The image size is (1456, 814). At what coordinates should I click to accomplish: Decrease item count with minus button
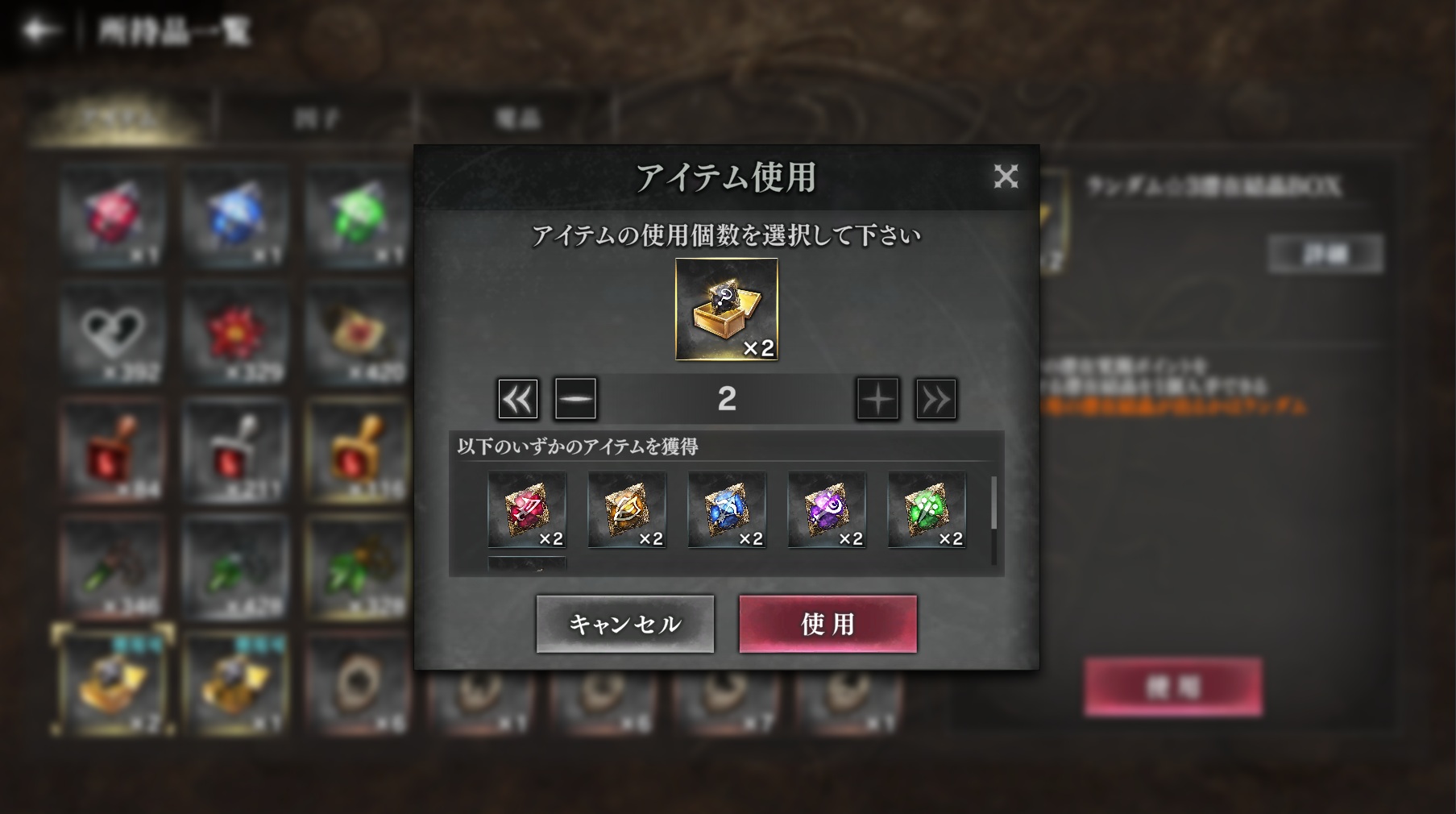coord(575,399)
